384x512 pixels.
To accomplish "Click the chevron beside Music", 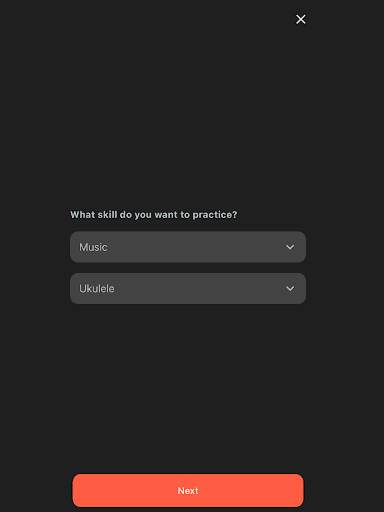I will click(290, 247).
